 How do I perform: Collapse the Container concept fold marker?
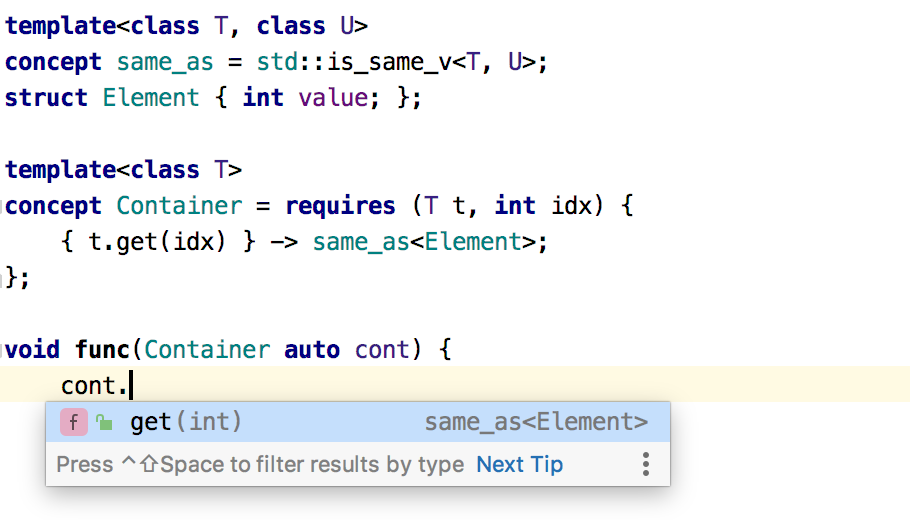click(x=4, y=206)
